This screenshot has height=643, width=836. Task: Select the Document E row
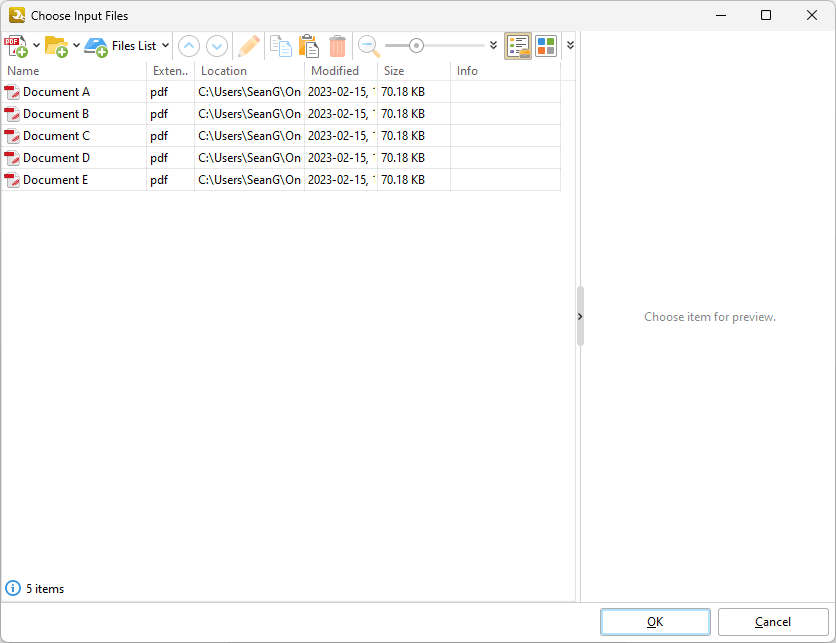[281, 180]
